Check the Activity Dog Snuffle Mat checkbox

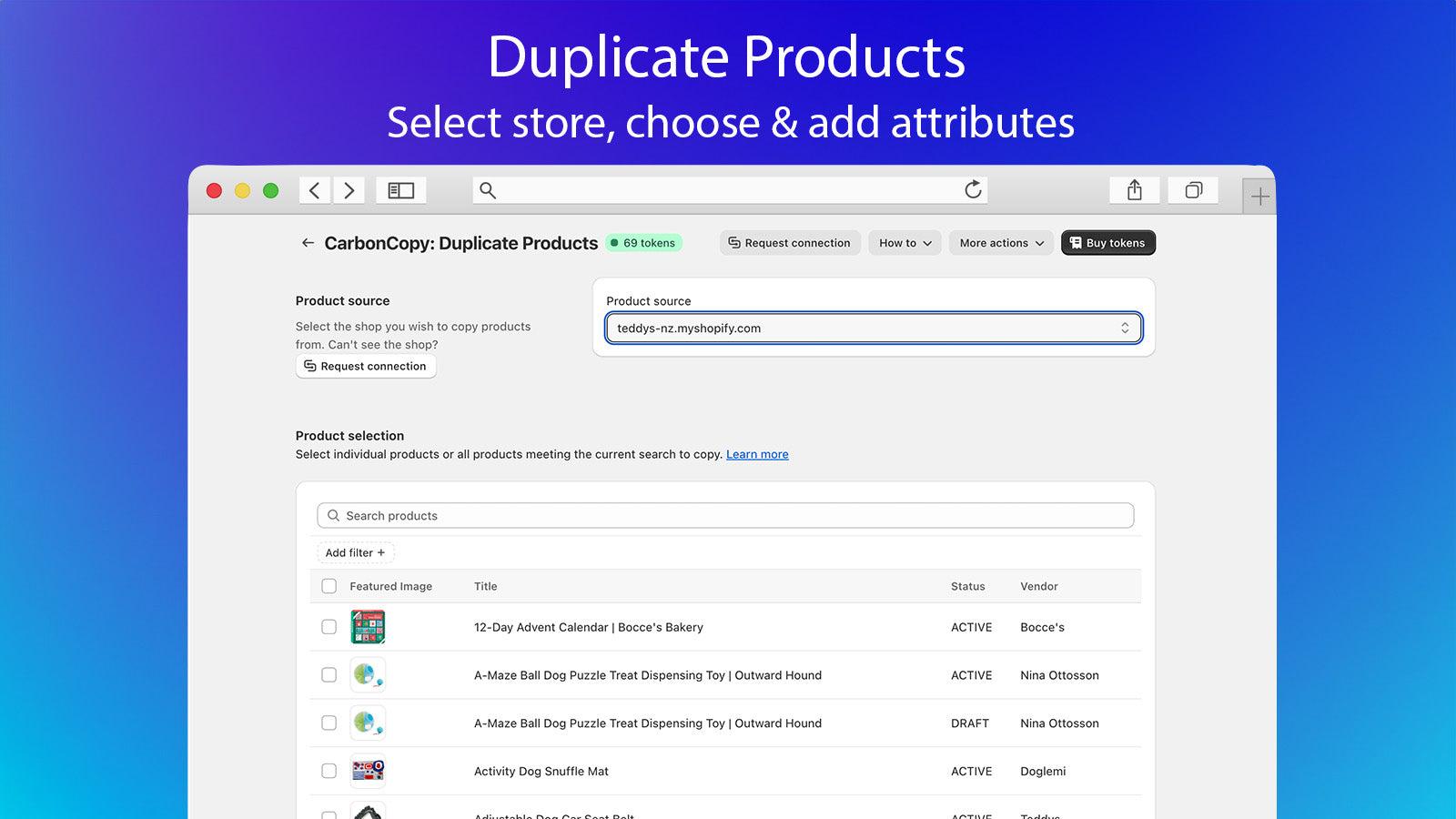point(329,771)
